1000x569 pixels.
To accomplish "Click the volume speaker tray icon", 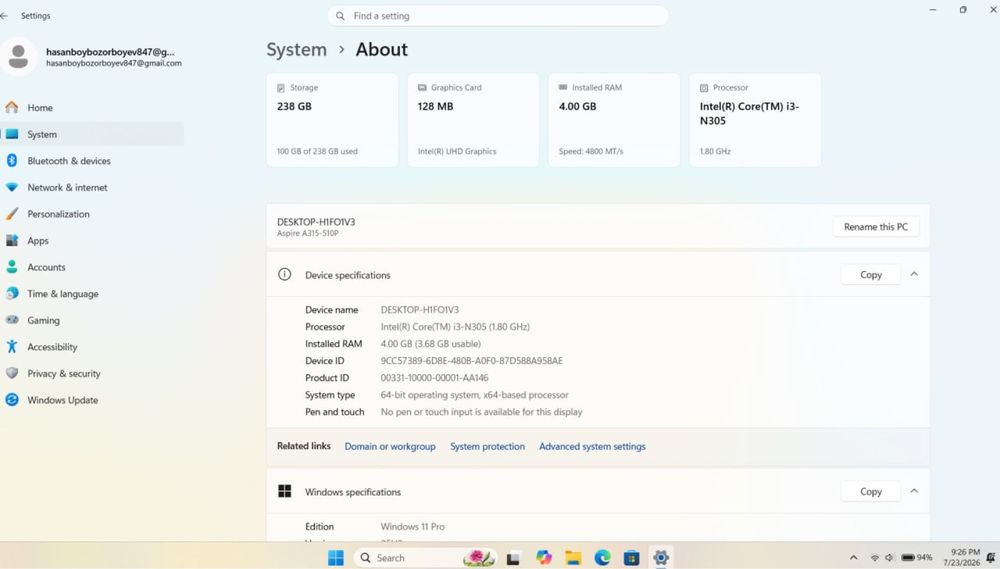I will pos(889,558).
